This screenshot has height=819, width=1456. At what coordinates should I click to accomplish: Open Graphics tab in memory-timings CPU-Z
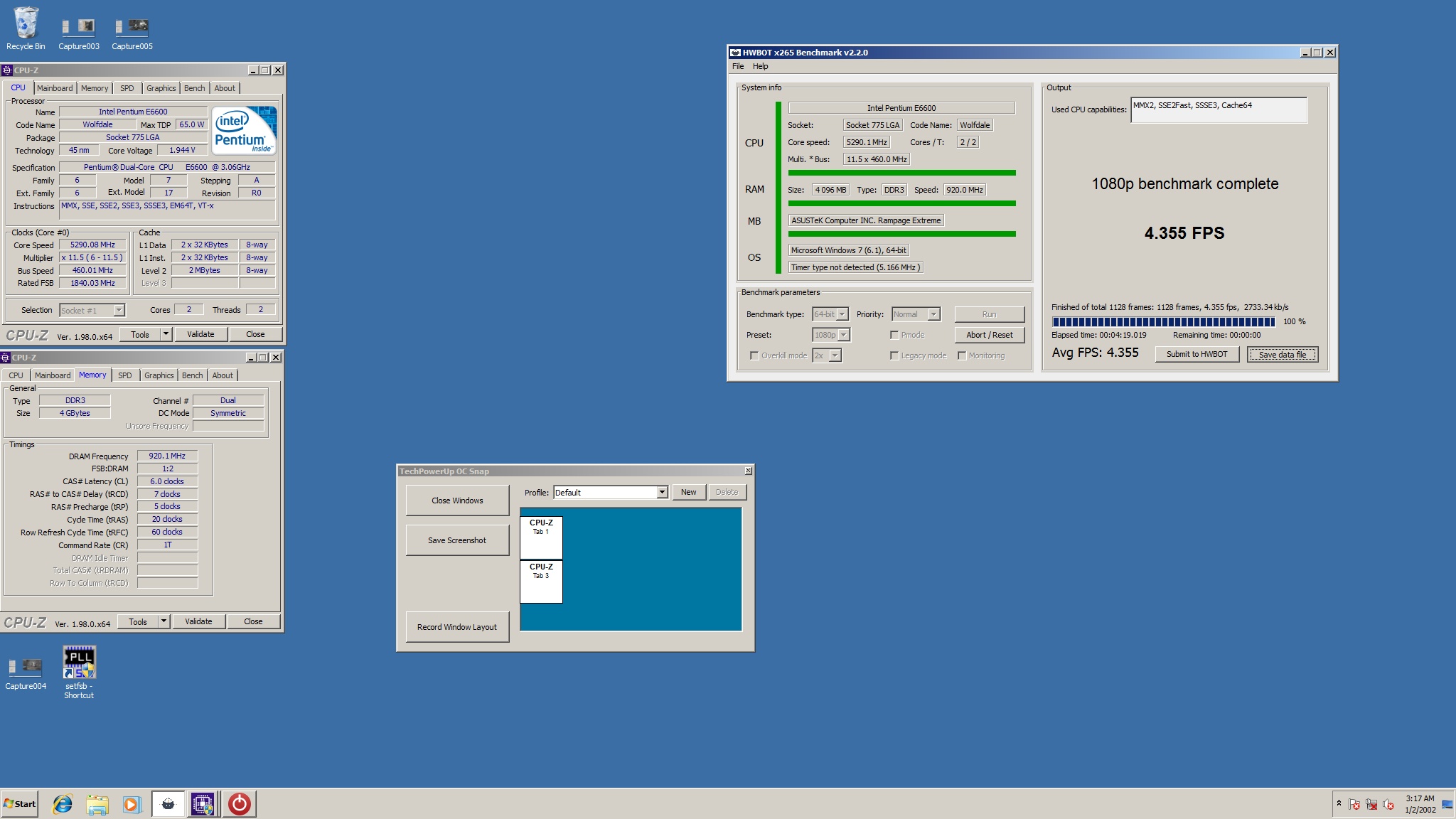tap(159, 375)
